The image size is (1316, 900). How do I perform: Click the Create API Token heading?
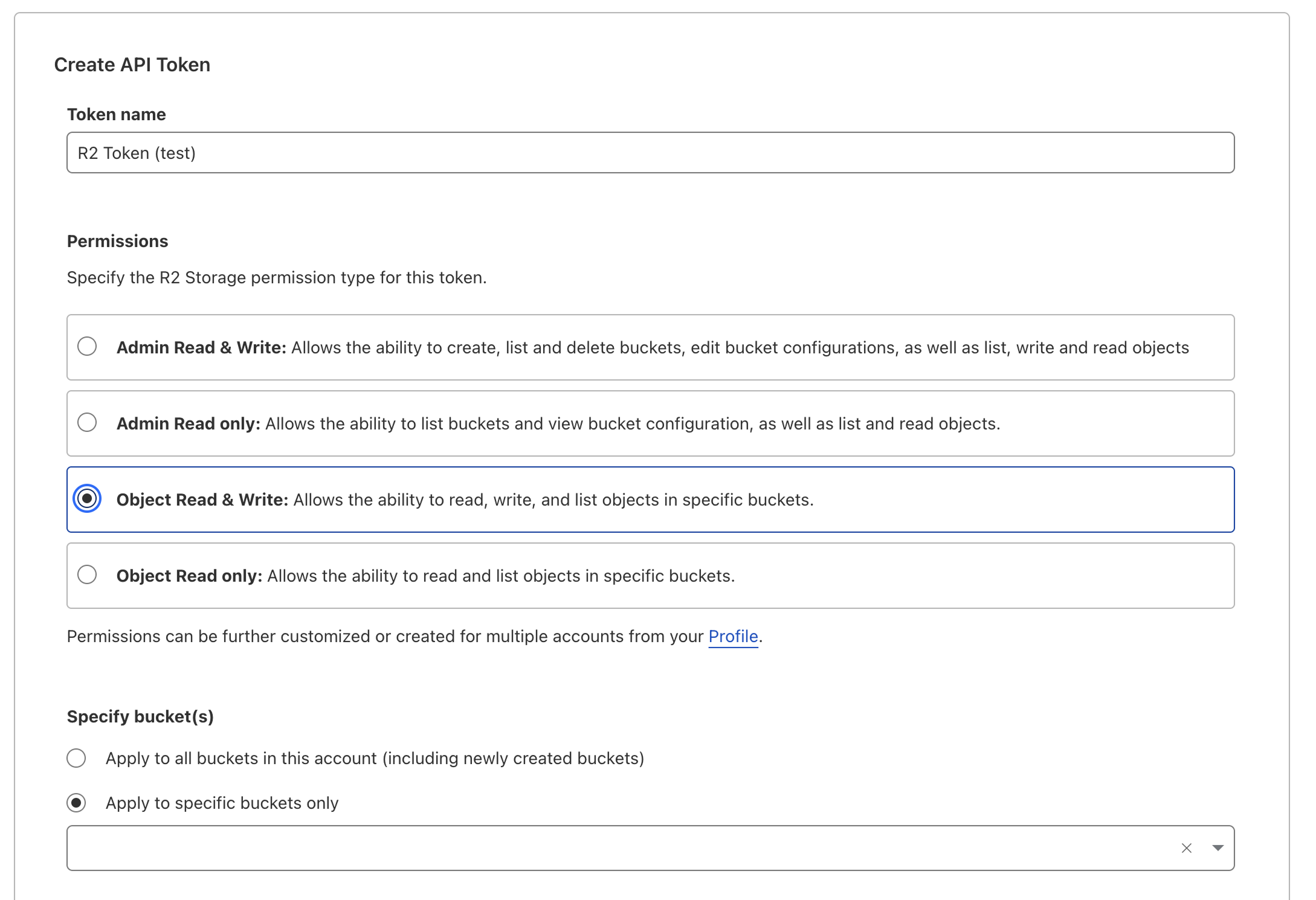132,65
